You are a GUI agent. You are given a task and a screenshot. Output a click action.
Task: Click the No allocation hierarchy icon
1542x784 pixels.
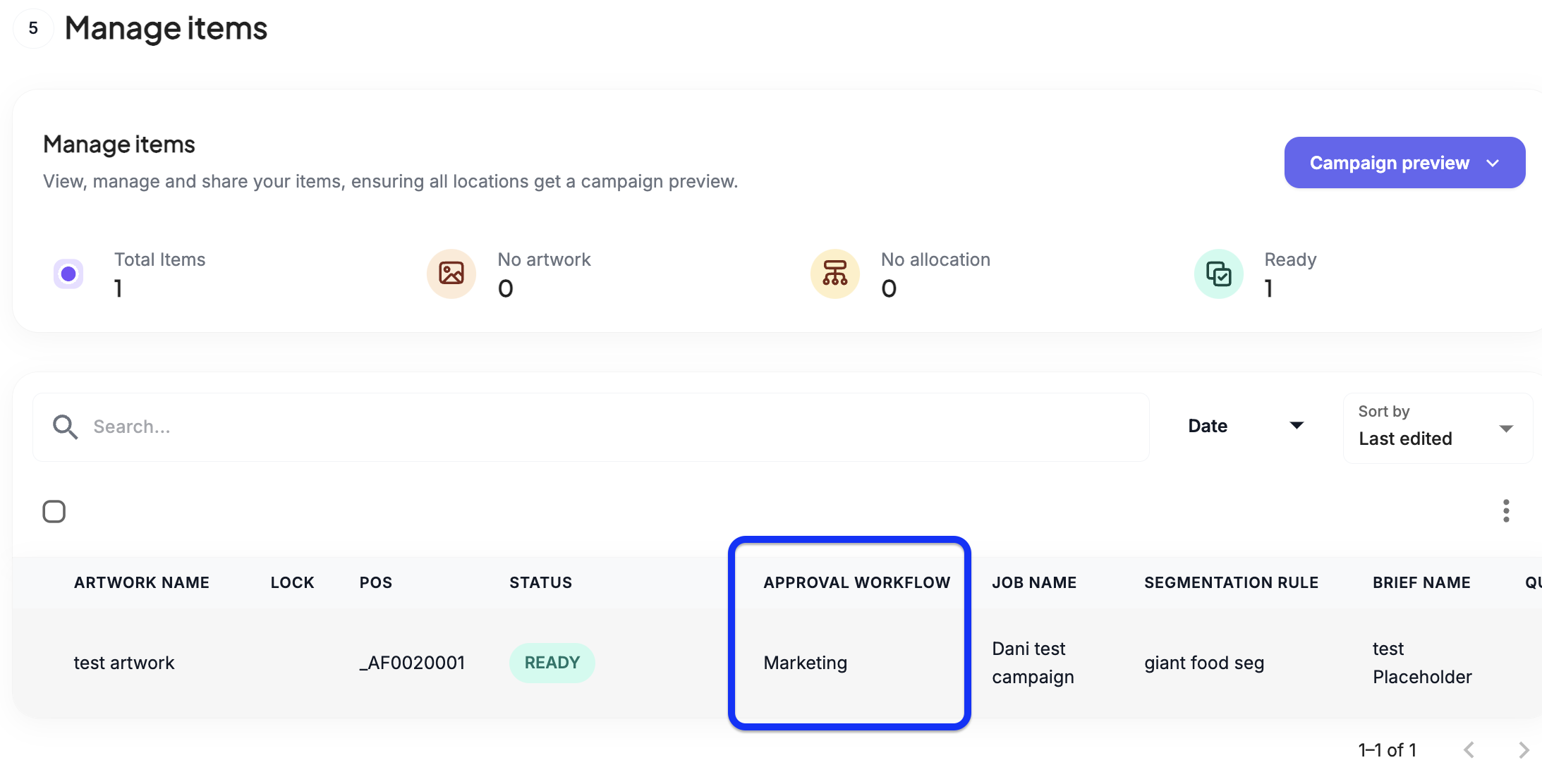(x=834, y=274)
